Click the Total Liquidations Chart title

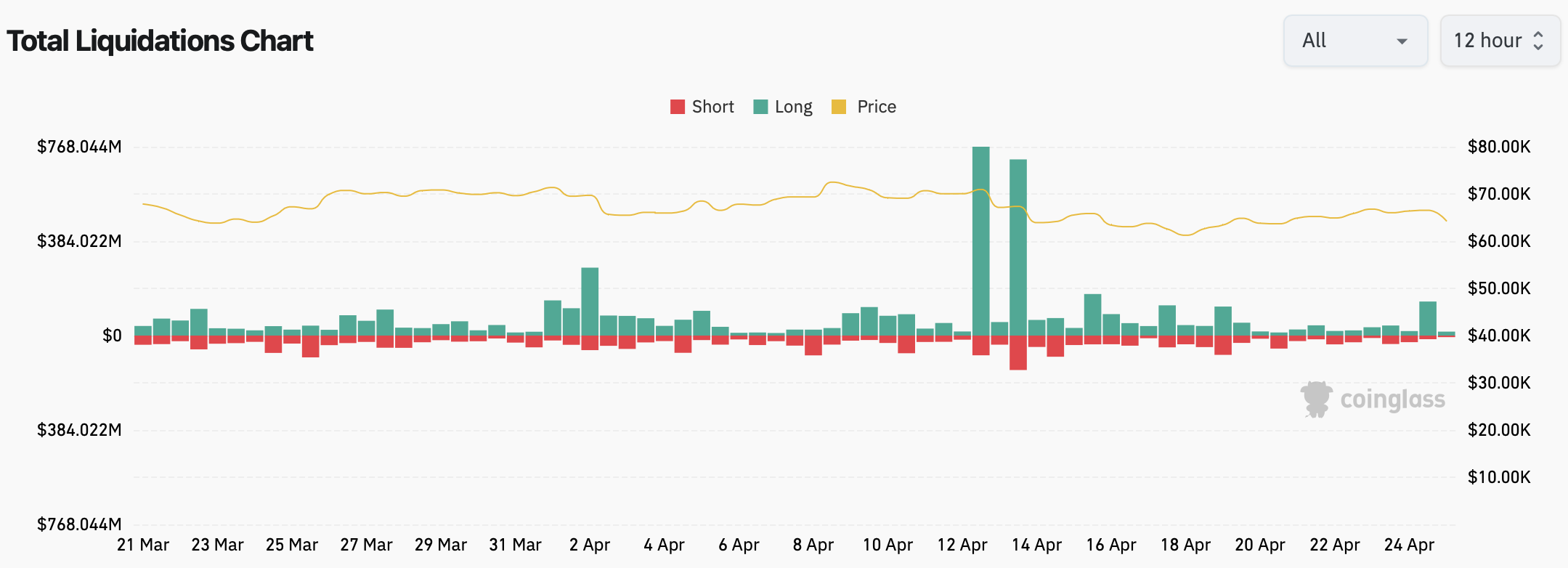pyautogui.click(x=160, y=41)
